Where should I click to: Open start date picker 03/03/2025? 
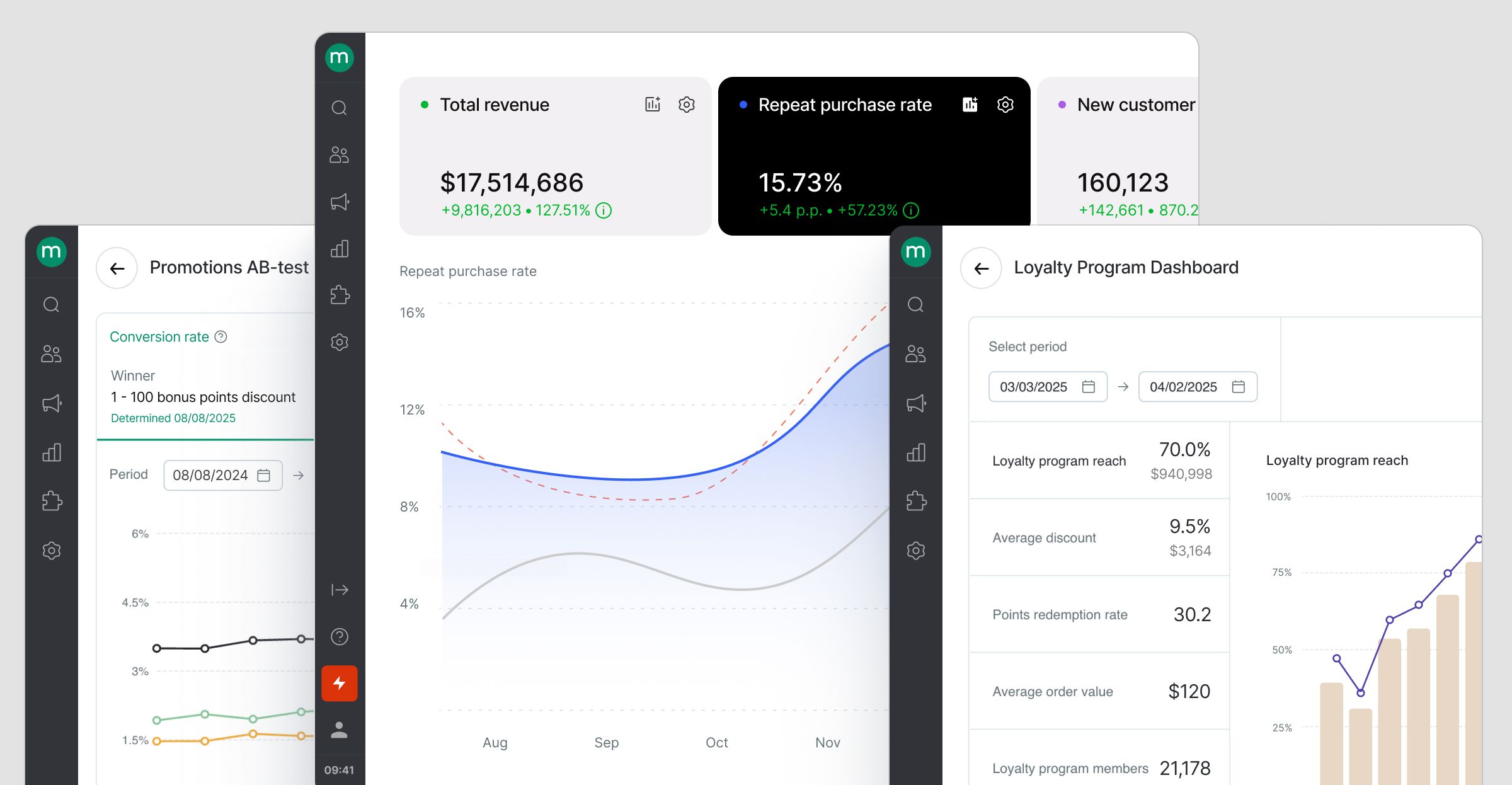coord(1047,387)
